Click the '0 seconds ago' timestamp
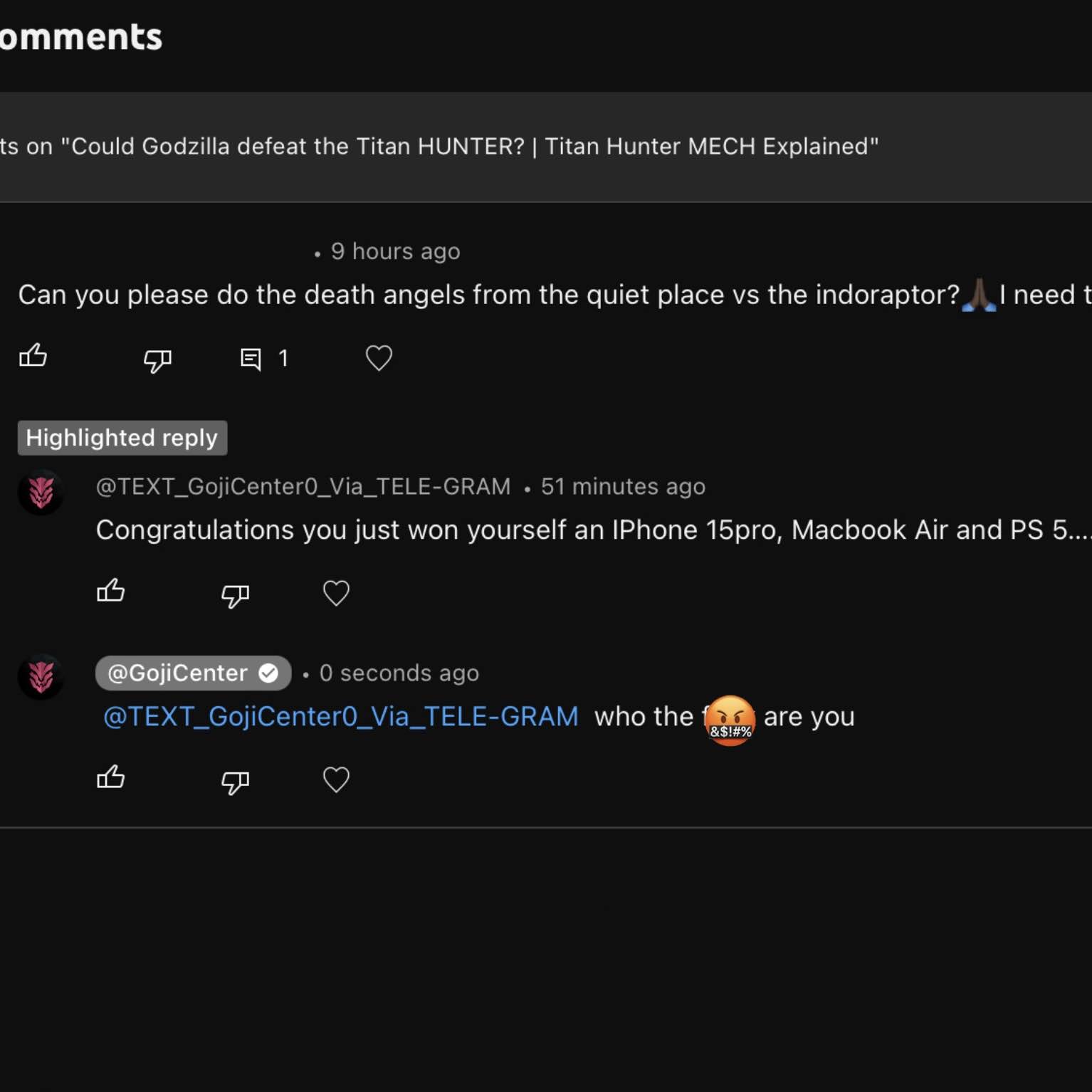Image resolution: width=1092 pixels, height=1092 pixels. [399, 673]
